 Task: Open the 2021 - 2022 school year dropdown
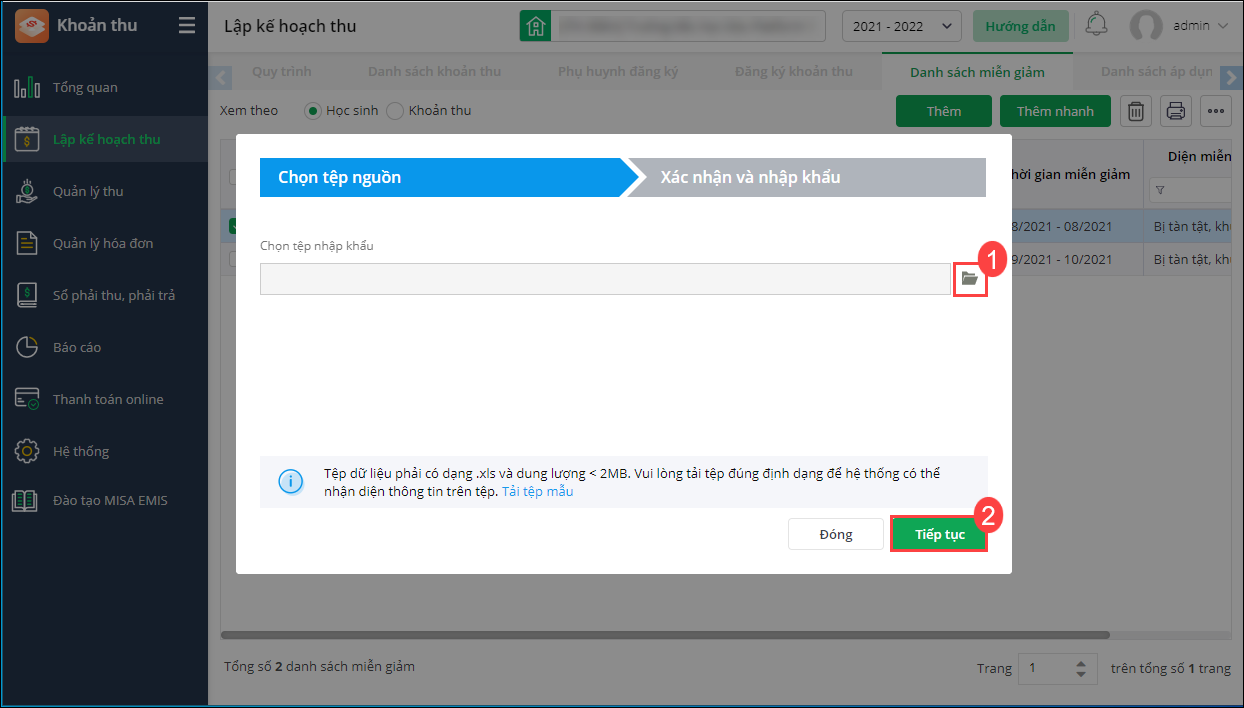click(x=902, y=26)
